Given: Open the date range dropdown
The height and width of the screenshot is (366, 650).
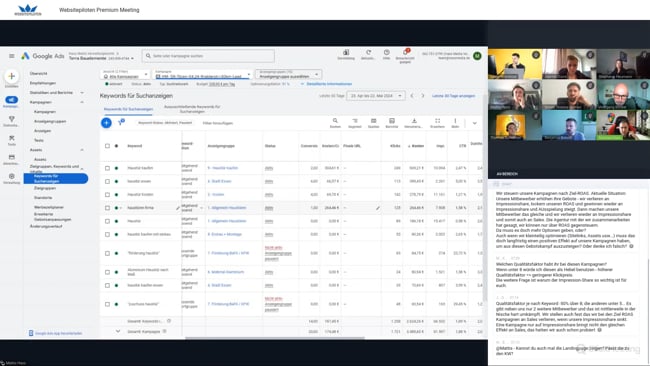Looking at the screenshot, I should point(376,96).
